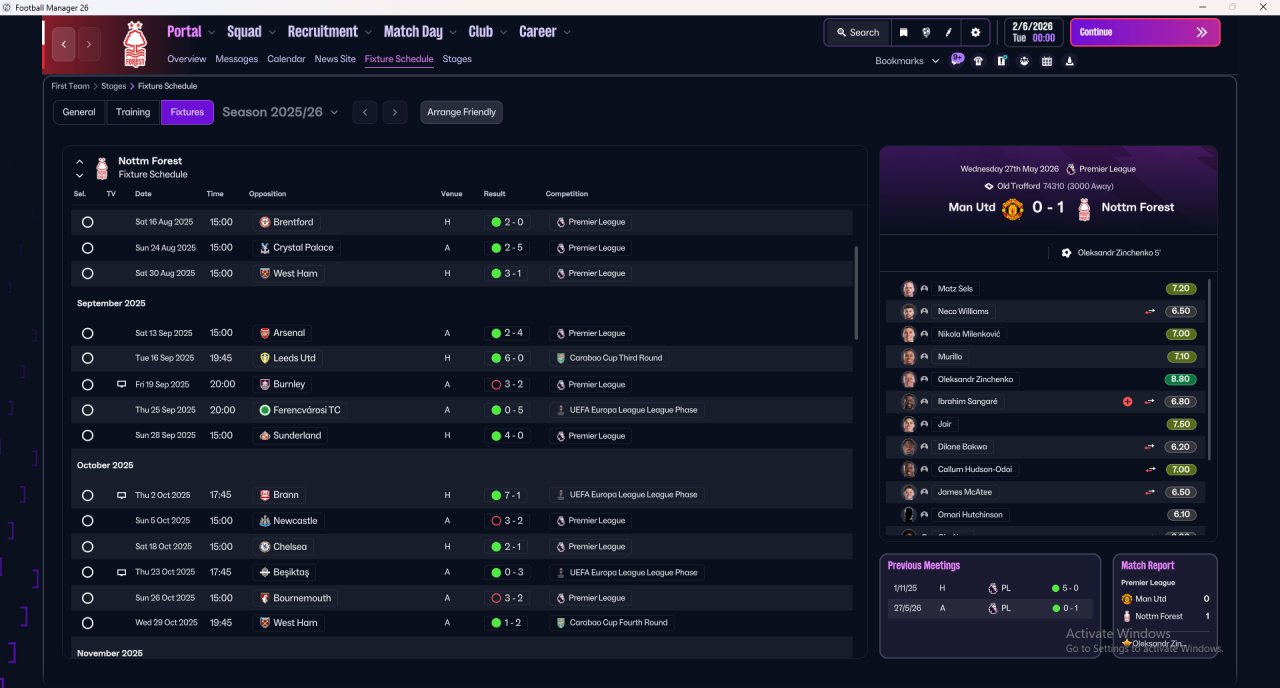Switch to the Training tab
This screenshot has height=688, width=1280.
click(x=133, y=112)
